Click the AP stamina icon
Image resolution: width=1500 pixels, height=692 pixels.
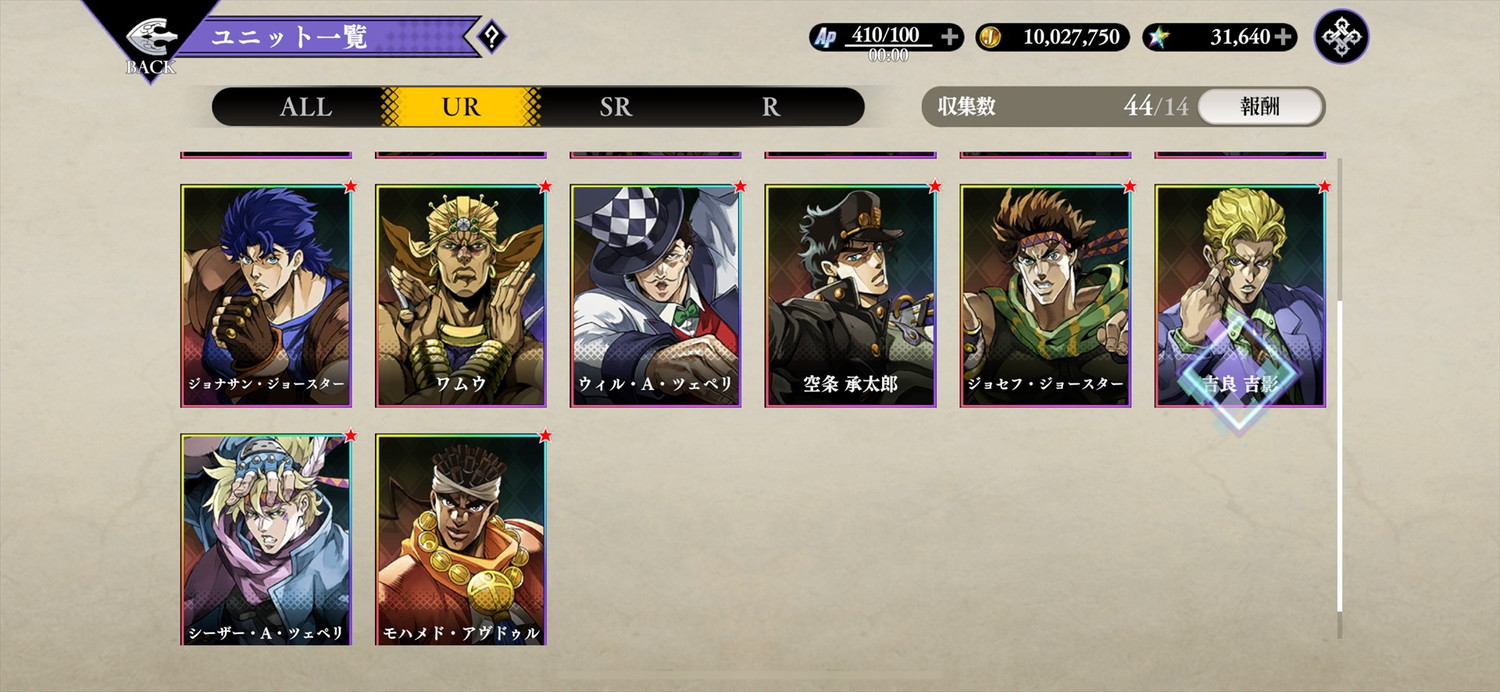click(x=825, y=38)
